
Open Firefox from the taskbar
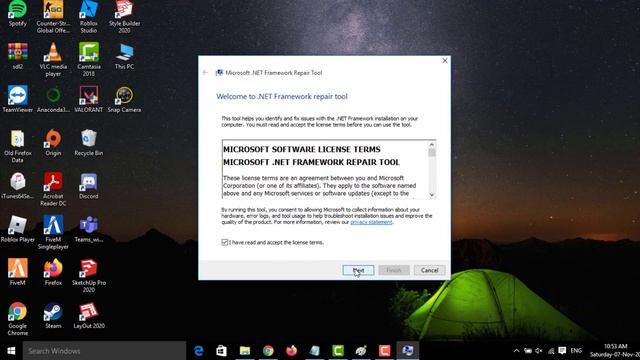pyautogui.click(x=291, y=351)
